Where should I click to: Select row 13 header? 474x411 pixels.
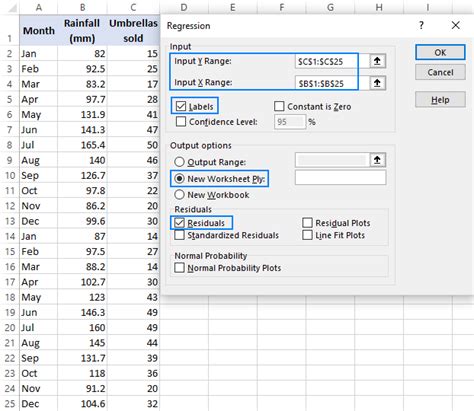click(x=10, y=221)
